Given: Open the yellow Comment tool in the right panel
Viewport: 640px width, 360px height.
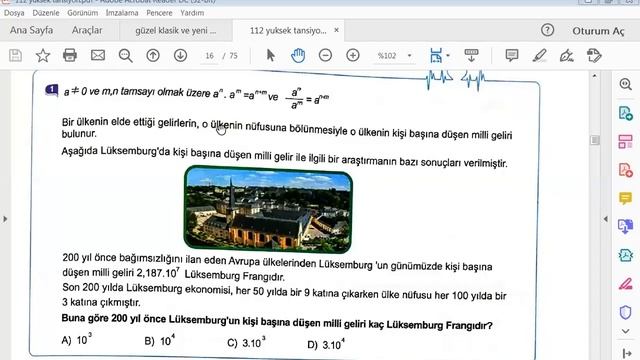Looking at the screenshot, I should [x=625, y=198].
